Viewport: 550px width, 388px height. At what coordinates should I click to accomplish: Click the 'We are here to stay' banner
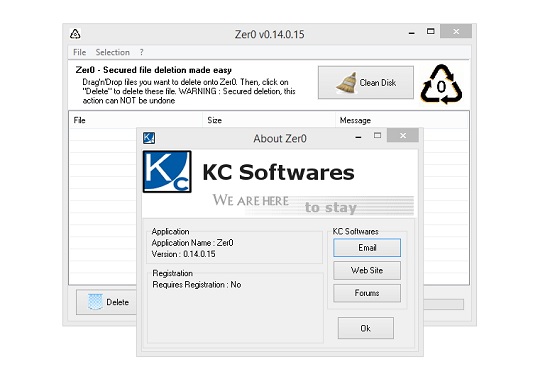tap(313, 204)
